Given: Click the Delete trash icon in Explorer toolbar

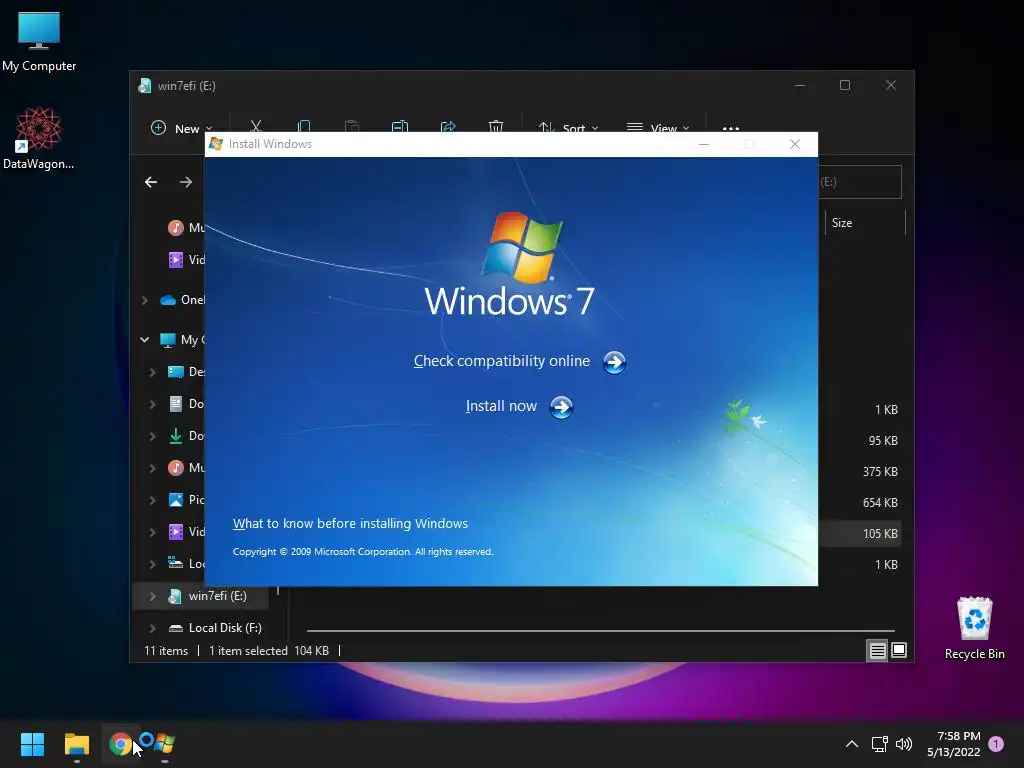Looking at the screenshot, I should pyautogui.click(x=496, y=126).
